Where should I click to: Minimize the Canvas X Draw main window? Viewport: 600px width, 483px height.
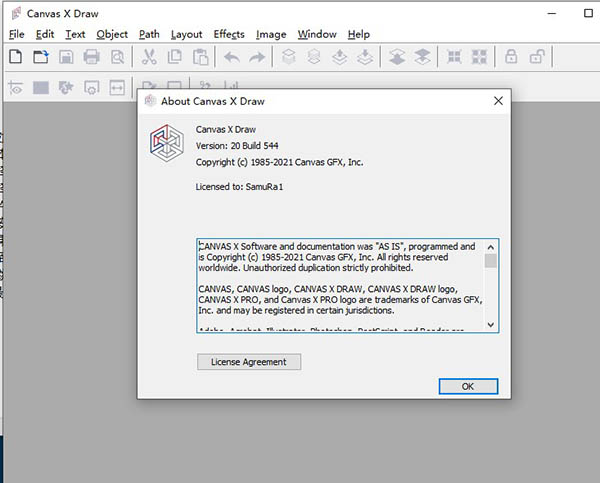pyautogui.click(x=552, y=13)
